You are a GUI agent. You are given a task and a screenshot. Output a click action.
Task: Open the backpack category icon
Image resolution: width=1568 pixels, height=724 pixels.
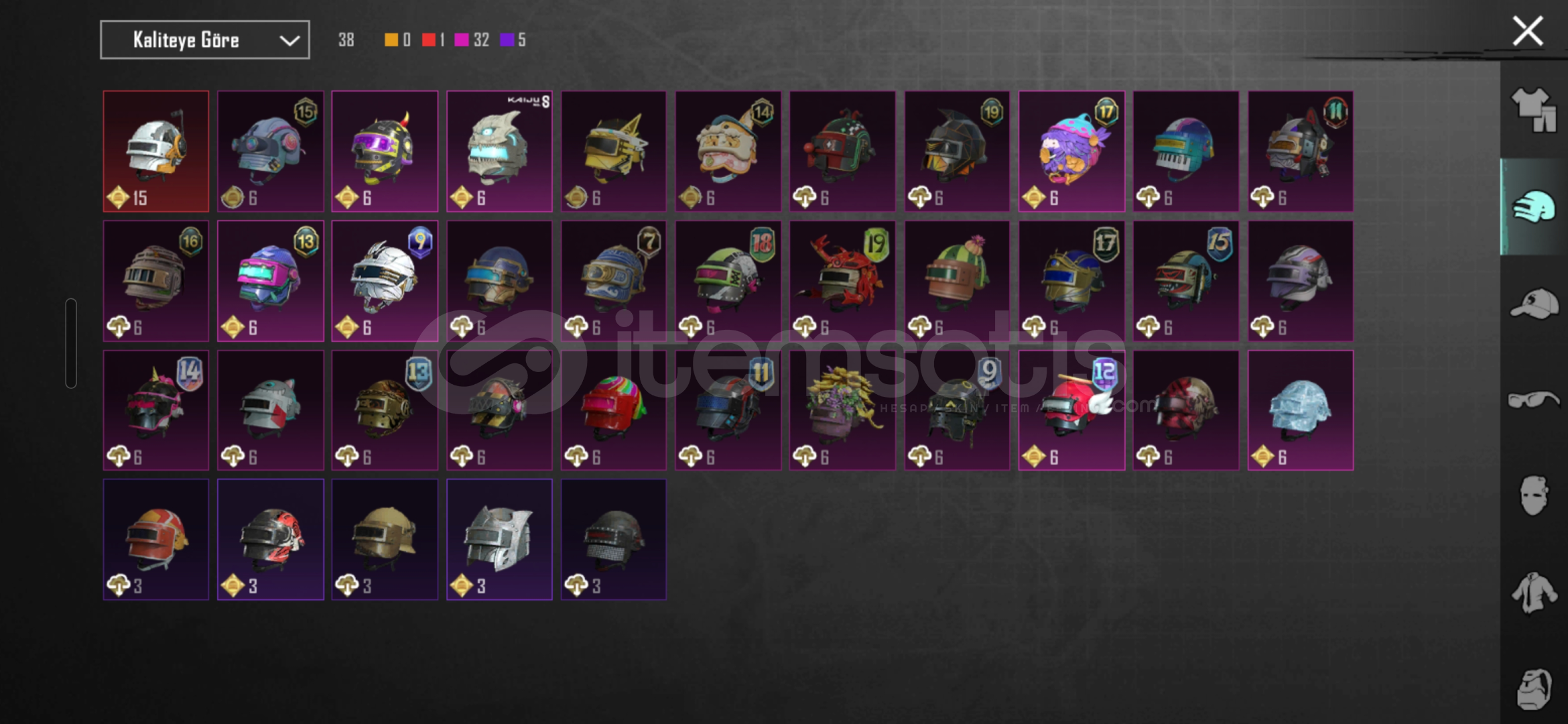click(1533, 688)
